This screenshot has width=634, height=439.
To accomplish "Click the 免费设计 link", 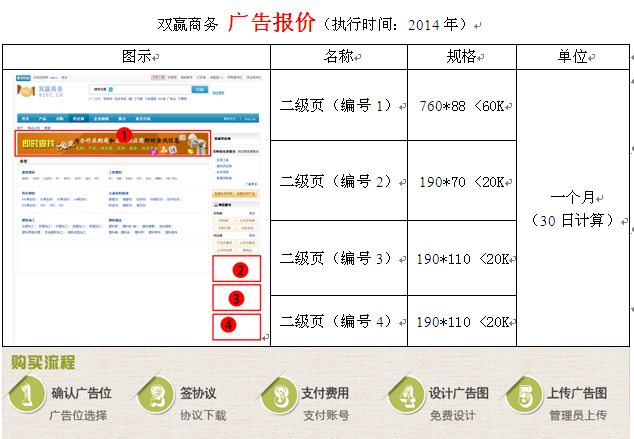I will coord(451,415).
